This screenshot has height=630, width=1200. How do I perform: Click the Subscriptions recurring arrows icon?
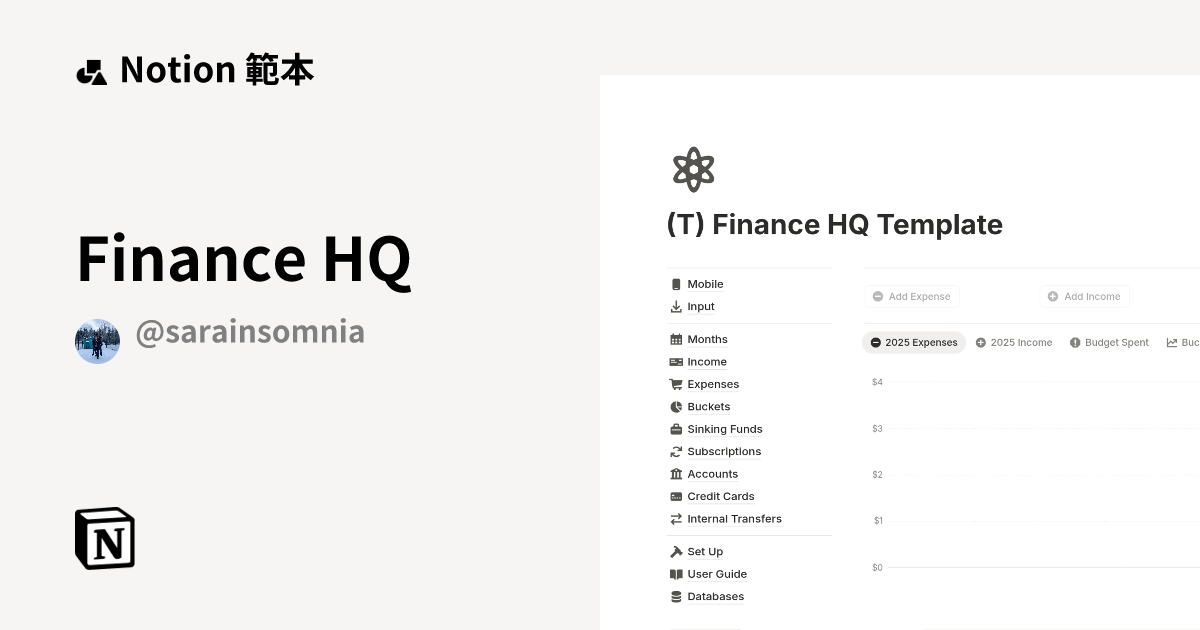point(676,451)
